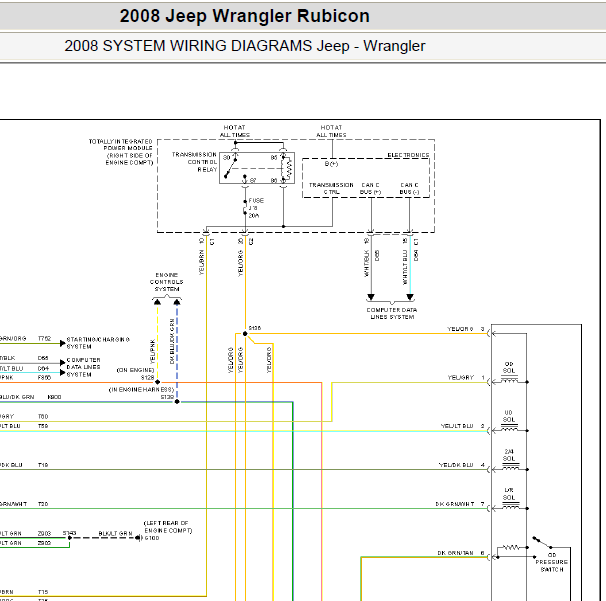606x601 pixels.
Task: Select the "DK GRN/TAN 6" wire label
Action: coord(461,553)
